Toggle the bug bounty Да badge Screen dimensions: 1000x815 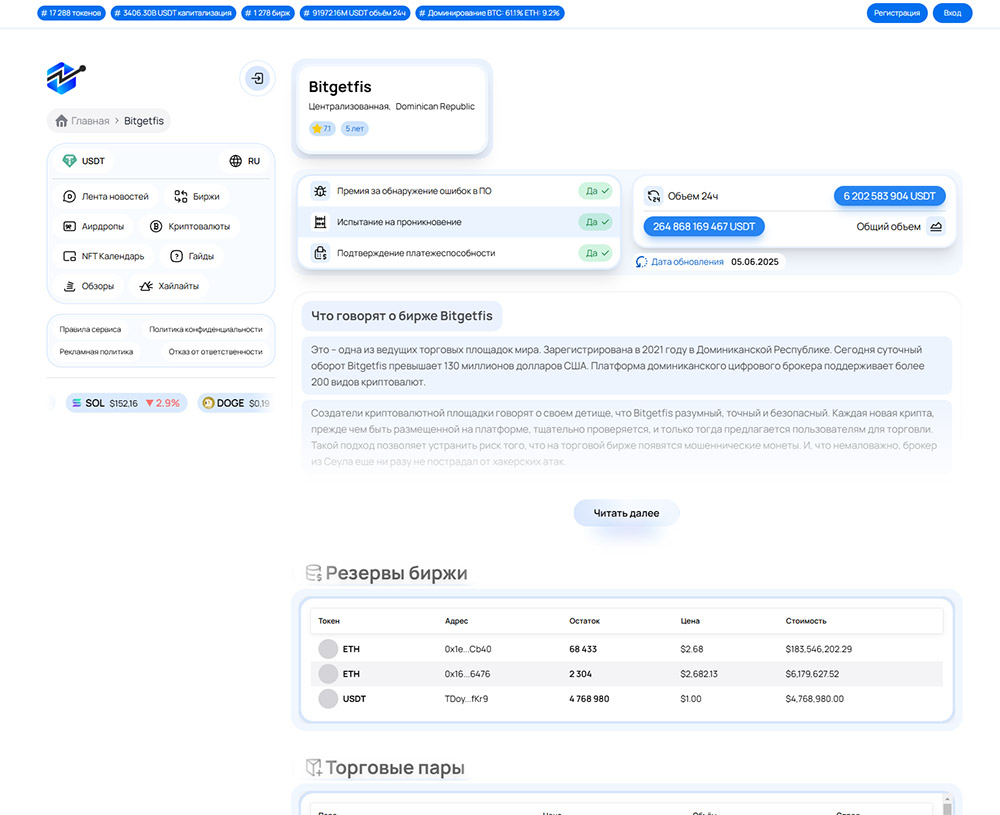point(596,191)
